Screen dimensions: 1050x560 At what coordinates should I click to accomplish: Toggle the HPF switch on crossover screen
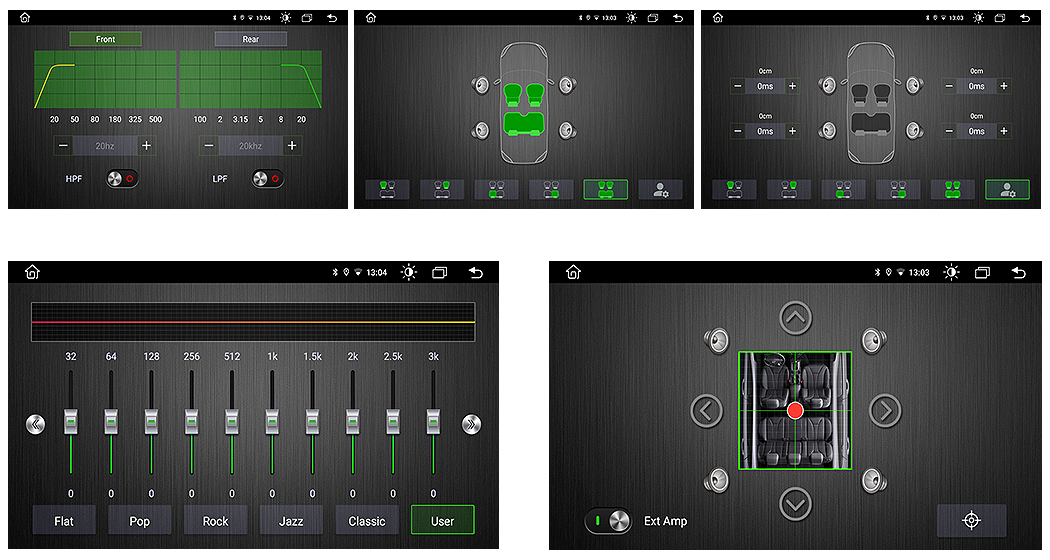[122, 179]
